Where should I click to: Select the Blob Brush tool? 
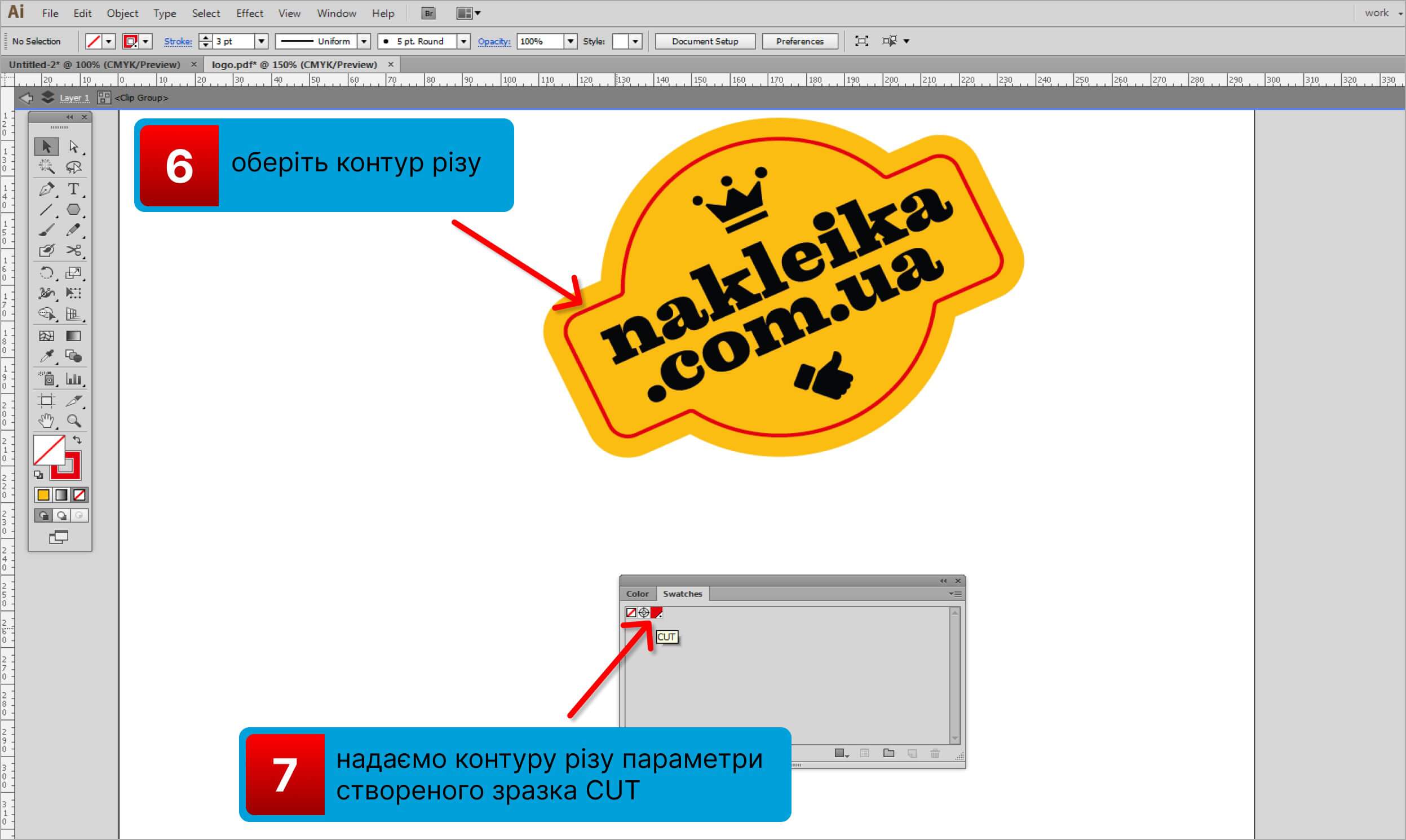(x=46, y=250)
